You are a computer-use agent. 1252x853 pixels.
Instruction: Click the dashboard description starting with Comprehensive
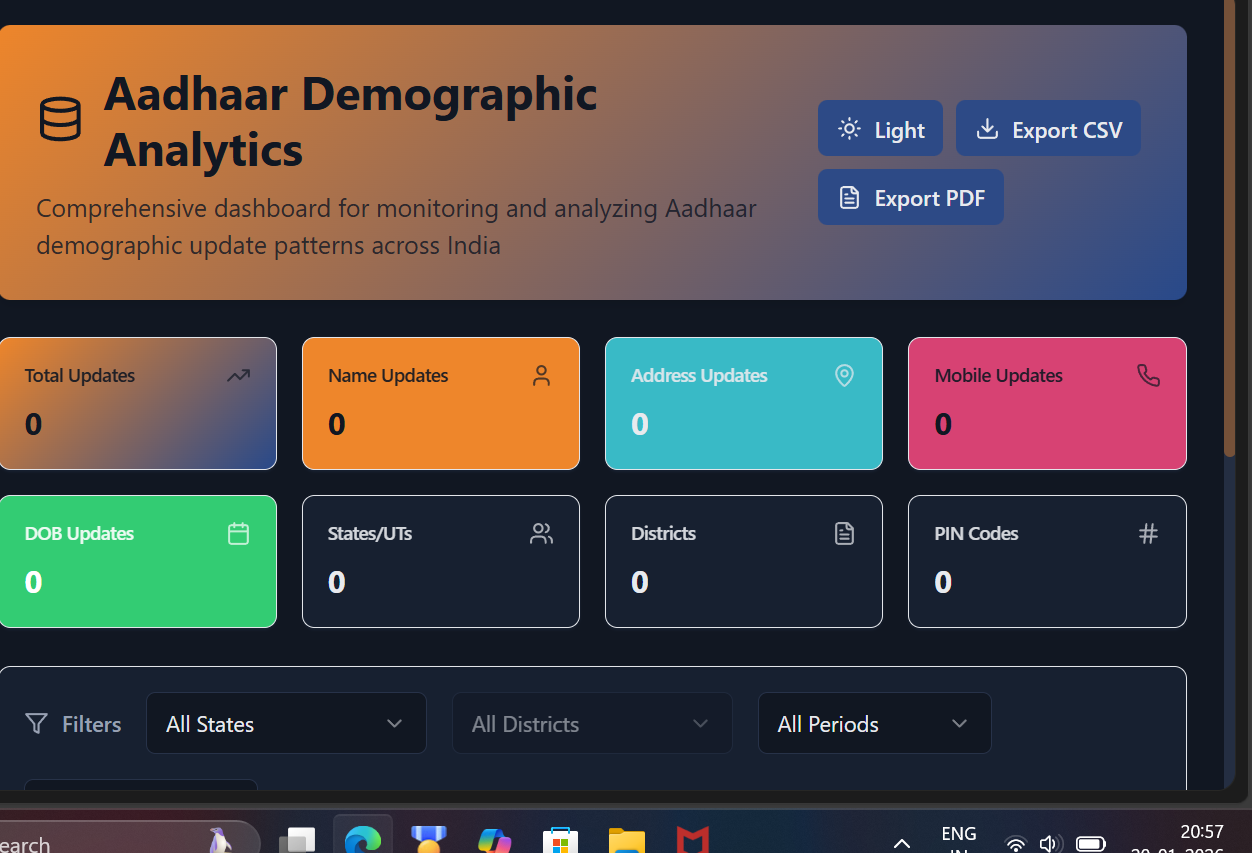click(x=396, y=227)
